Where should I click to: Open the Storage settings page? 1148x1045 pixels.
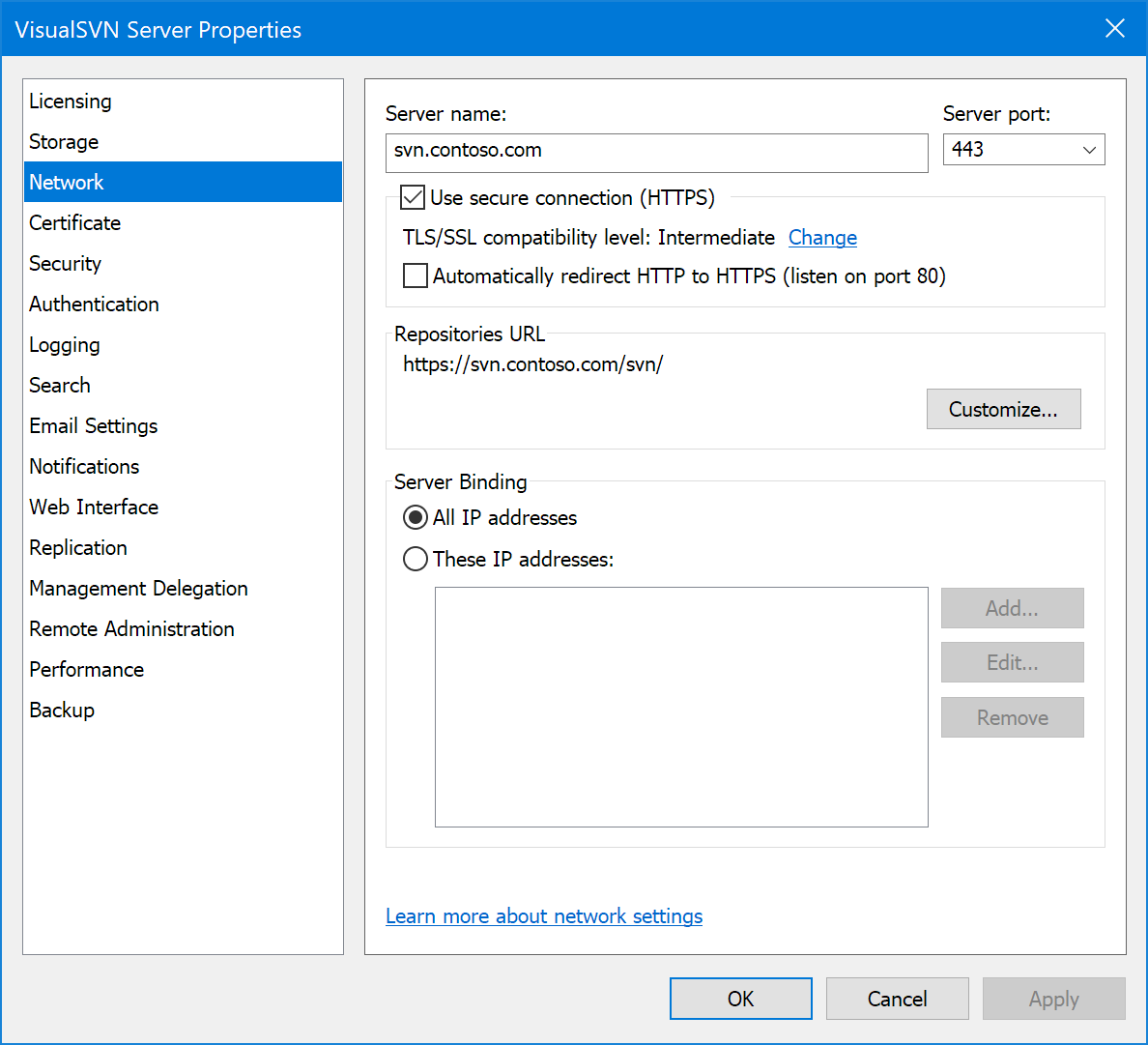click(64, 142)
